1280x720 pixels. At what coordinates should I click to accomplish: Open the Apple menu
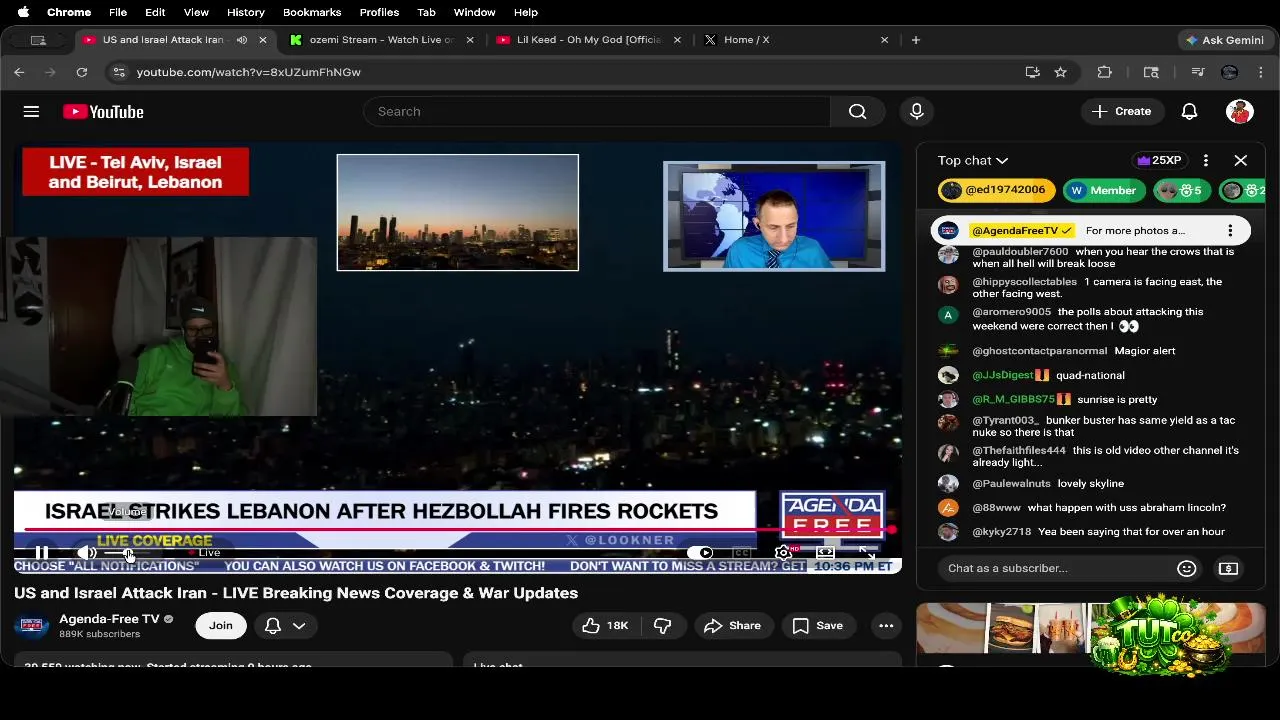(x=23, y=12)
